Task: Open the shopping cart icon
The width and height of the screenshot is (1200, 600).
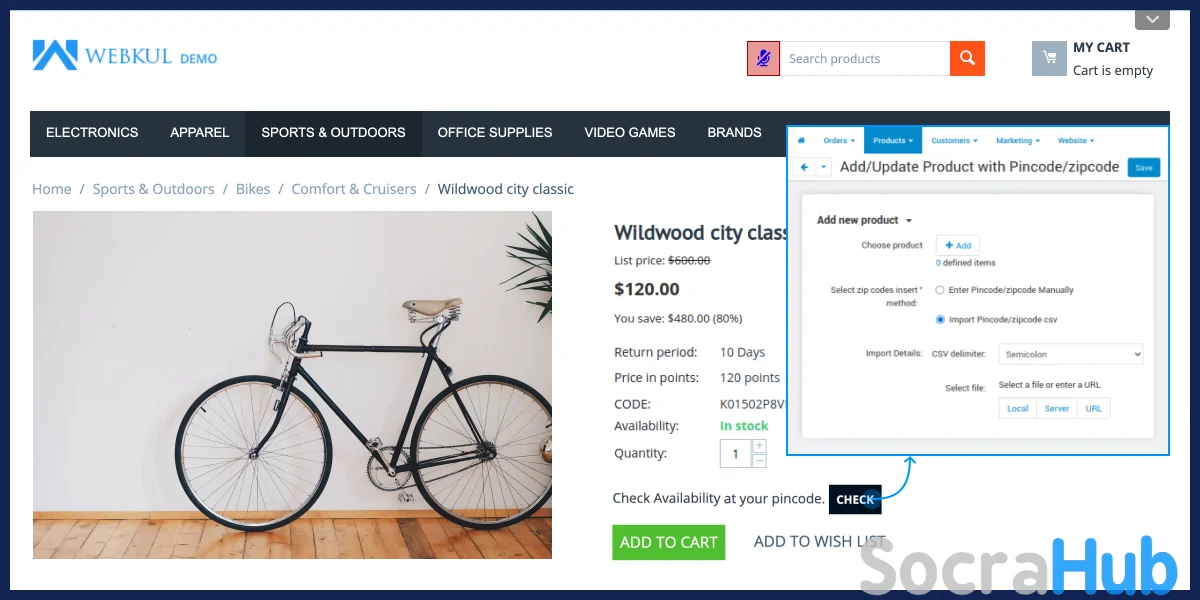Action: (1049, 58)
